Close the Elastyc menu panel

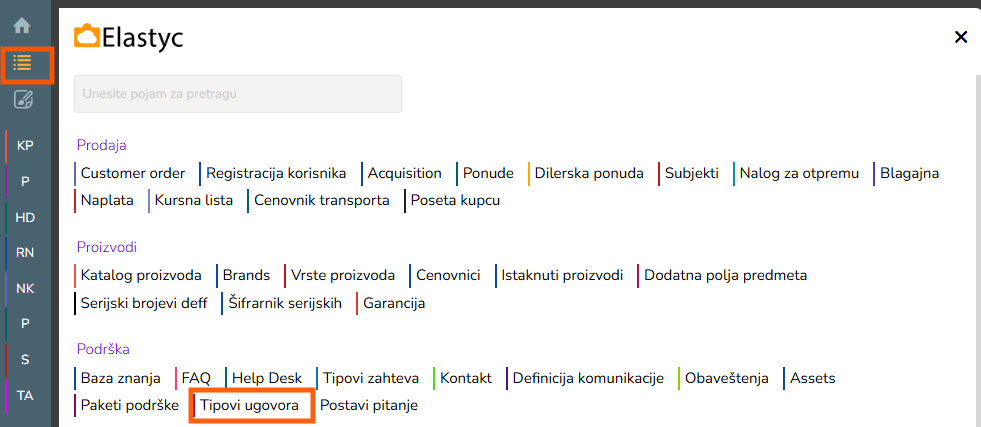click(961, 37)
